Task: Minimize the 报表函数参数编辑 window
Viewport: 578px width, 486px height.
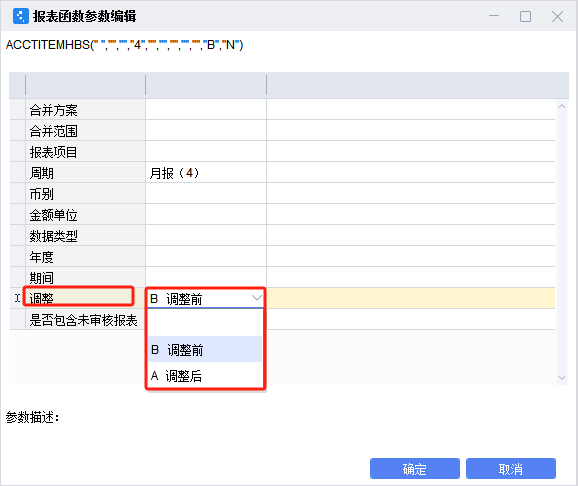Action: point(494,16)
